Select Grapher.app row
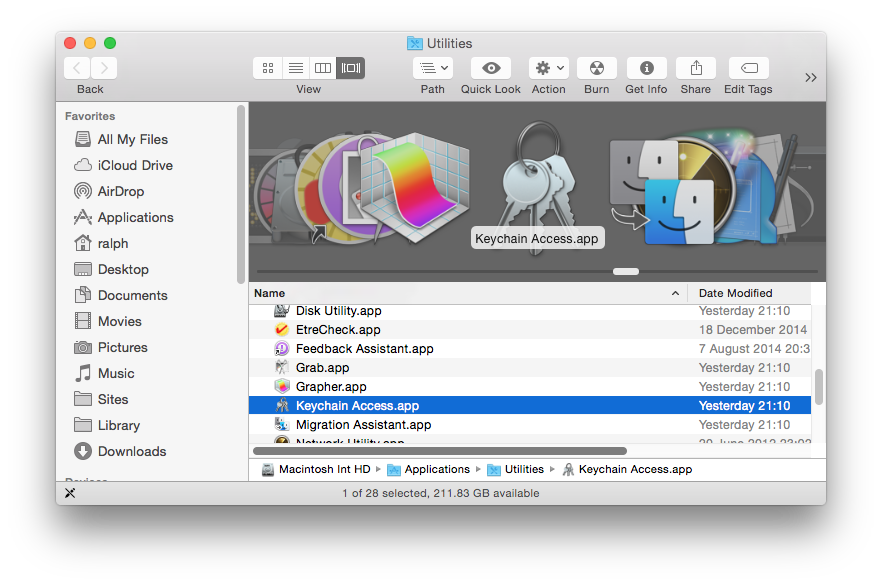 click(529, 386)
